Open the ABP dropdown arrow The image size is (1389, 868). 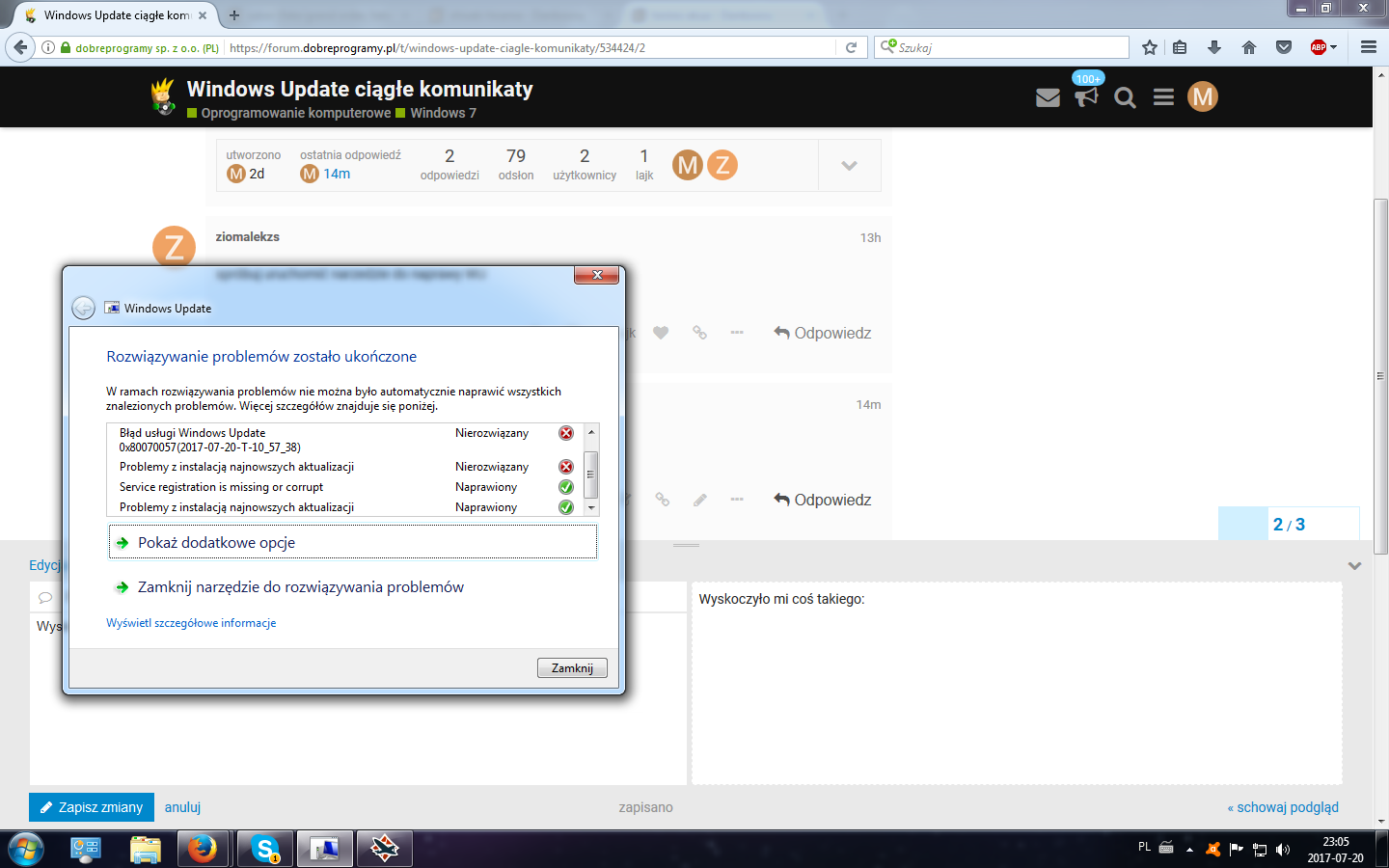(x=1333, y=47)
